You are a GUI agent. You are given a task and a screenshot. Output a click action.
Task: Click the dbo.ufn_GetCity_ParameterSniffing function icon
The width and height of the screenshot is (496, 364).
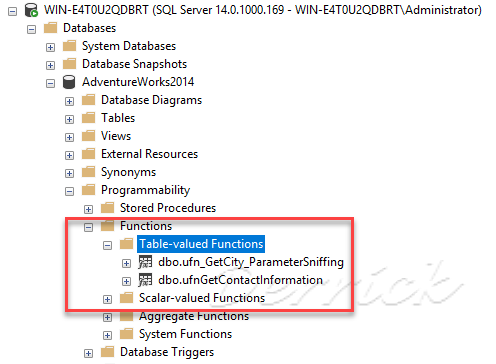click(145, 262)
